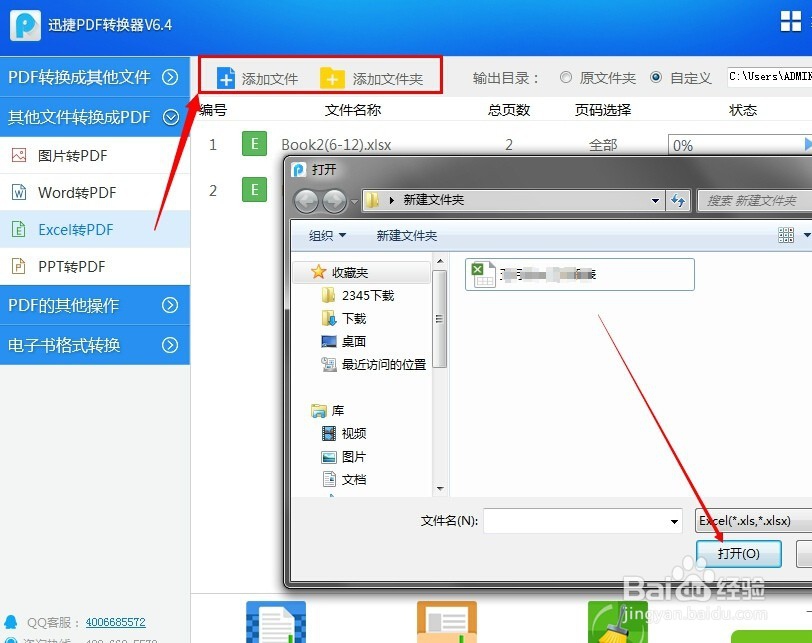Click the 打开(O) button
The width and height of the screenshot is (812, 643).
click(x=738, y=554)
